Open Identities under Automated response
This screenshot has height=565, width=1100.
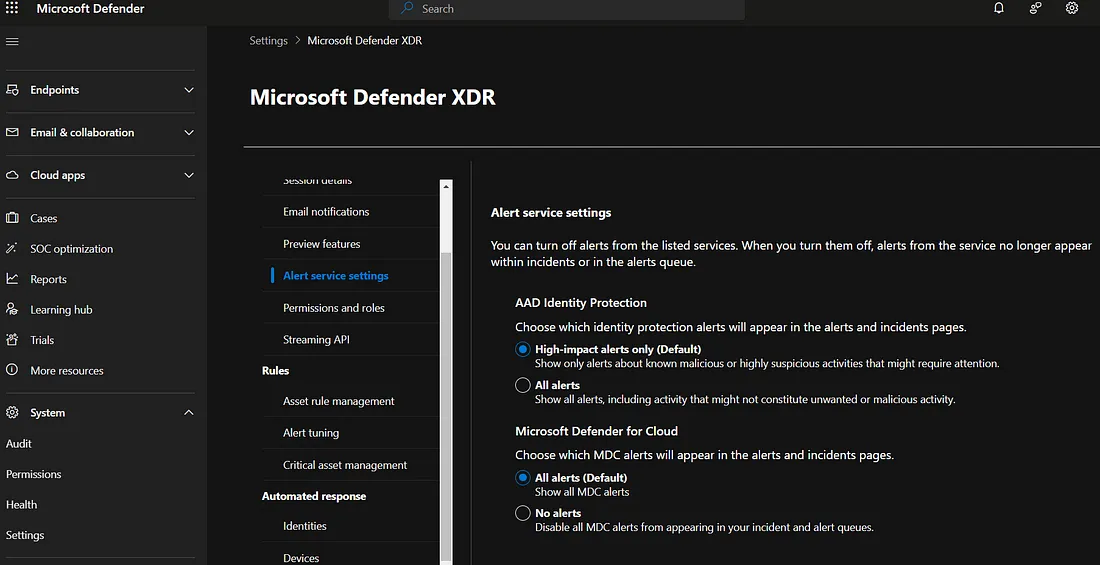point(305,526)
